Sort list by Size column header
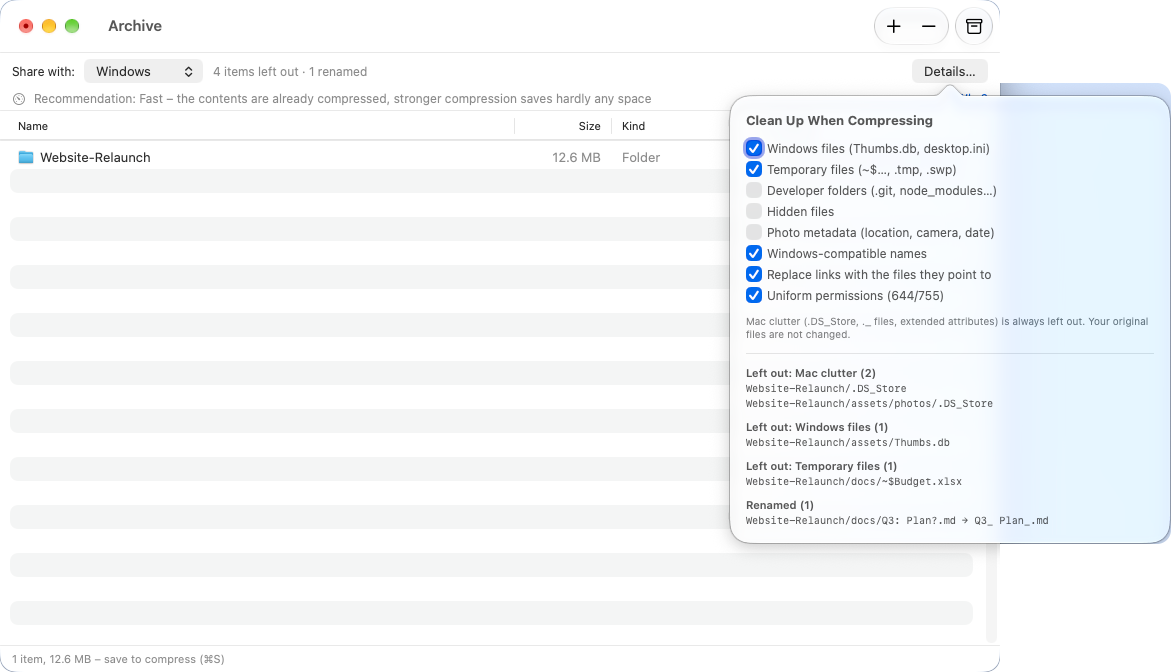This screenshot has height=672, width=1171. click(589, 126)
